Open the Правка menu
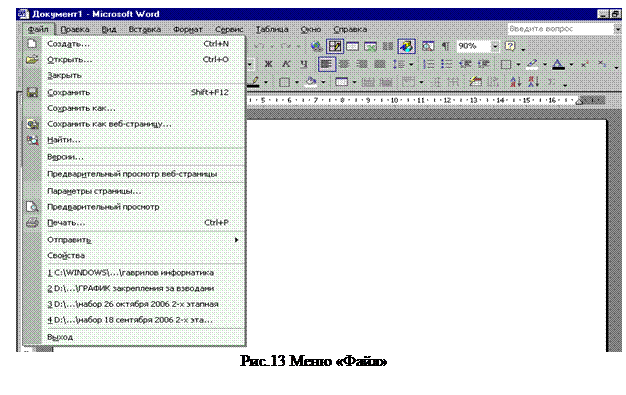Image resolution: width=626 pixels, height=395 pixels. pos(75,29)
